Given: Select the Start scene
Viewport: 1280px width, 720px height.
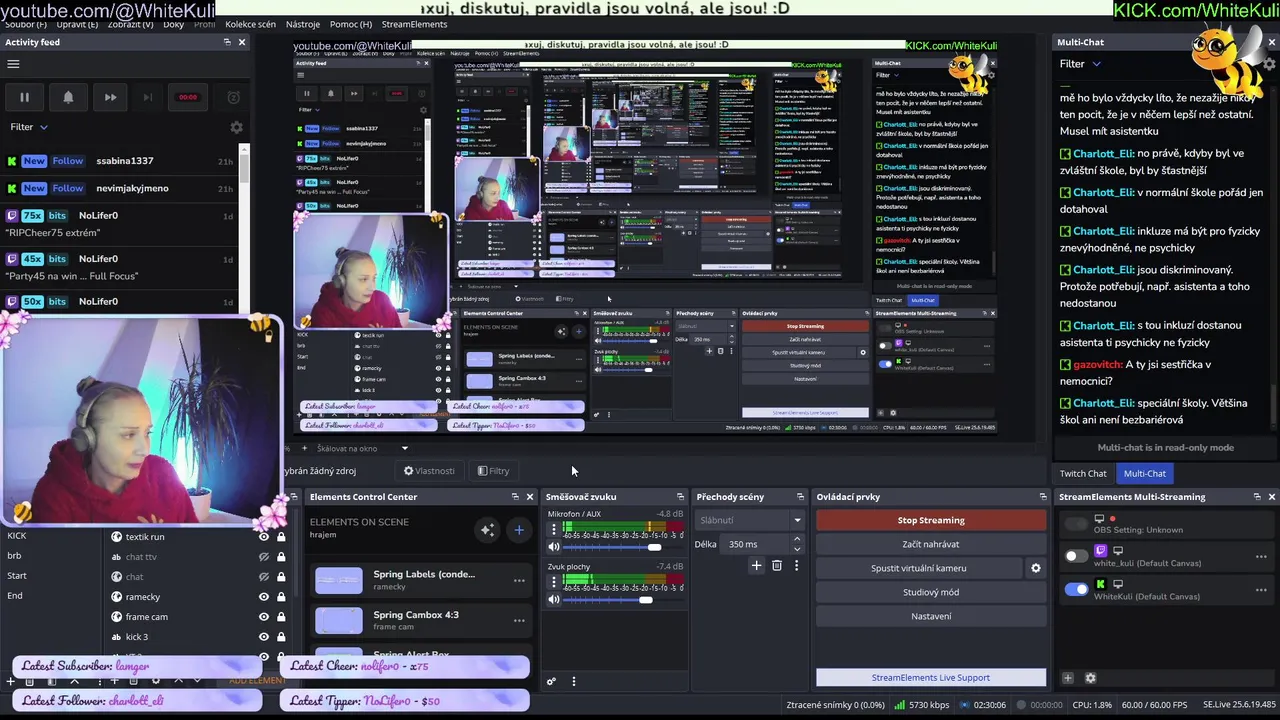Looking at the screenshot, I should click(17, 576).
